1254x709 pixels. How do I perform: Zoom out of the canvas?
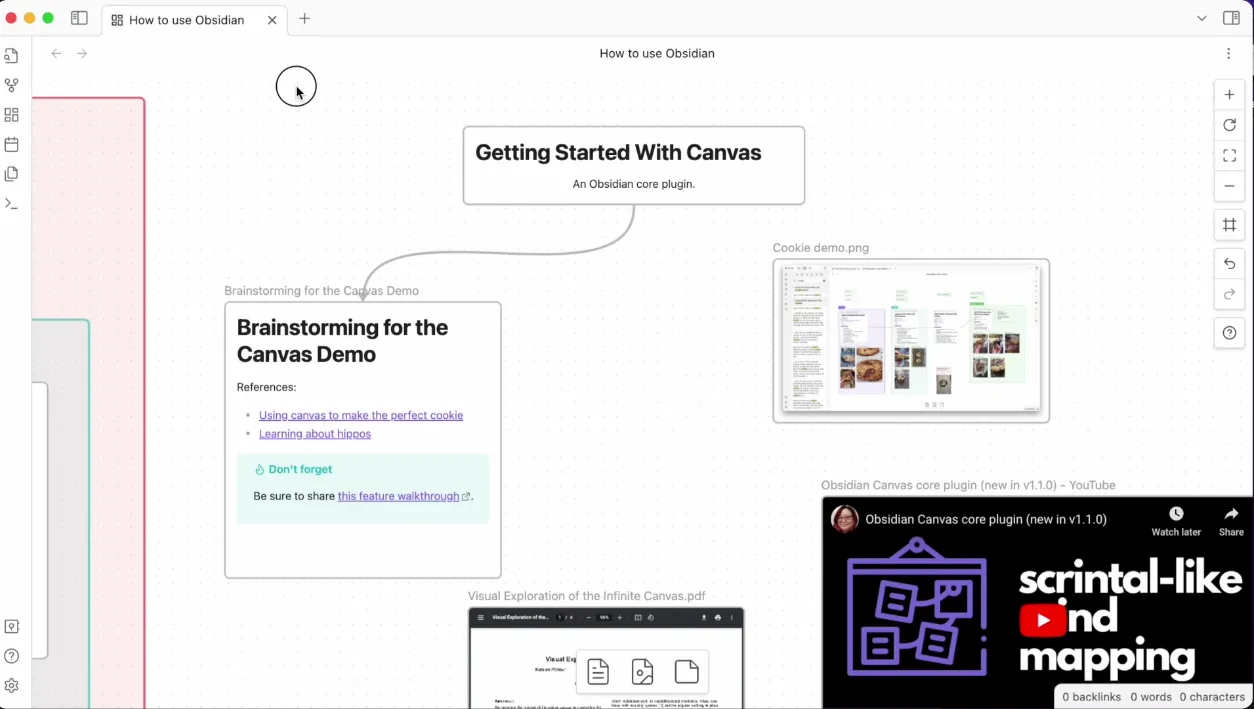1229,186
